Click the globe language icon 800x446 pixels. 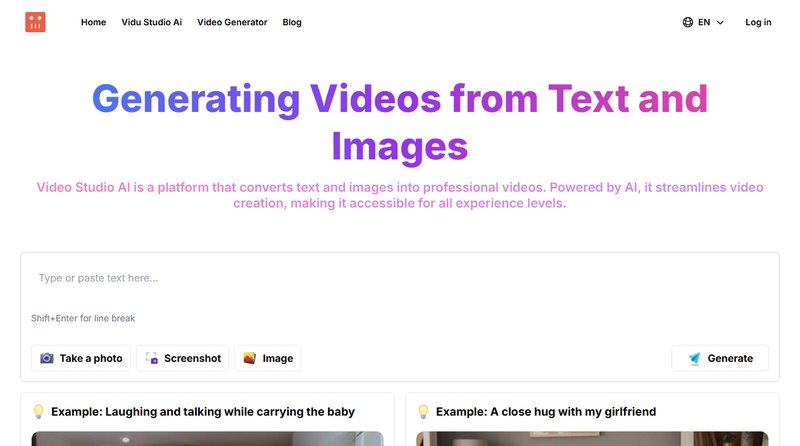click(688, 22)
